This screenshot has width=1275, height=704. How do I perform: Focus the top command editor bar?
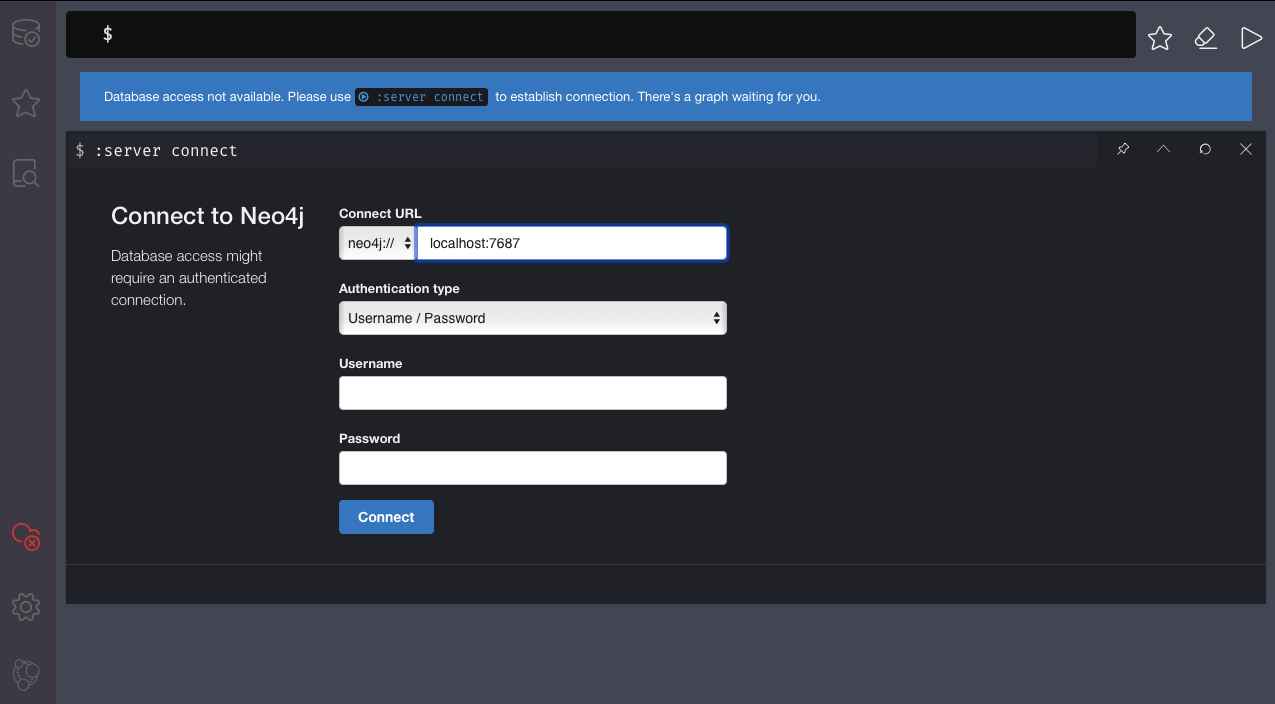coord(601,34)
